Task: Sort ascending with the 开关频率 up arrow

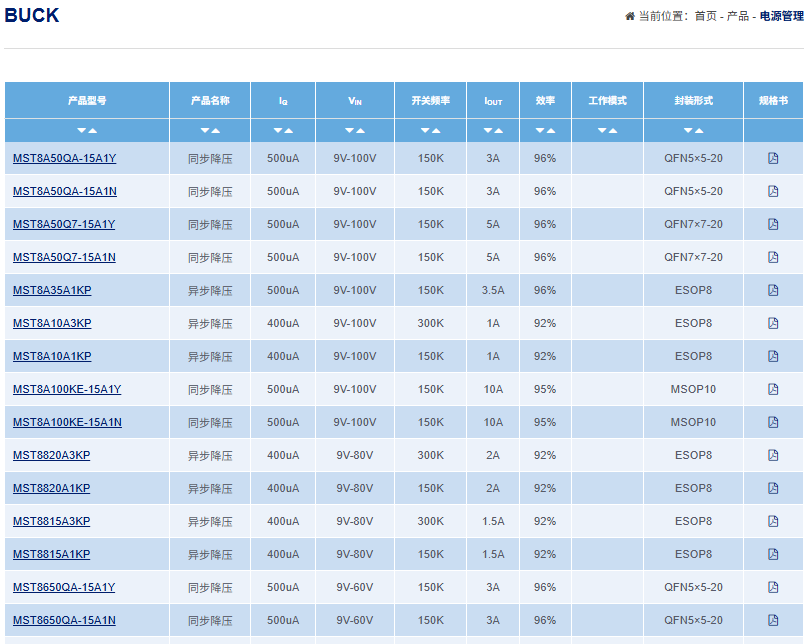Action: coord(436,131)
